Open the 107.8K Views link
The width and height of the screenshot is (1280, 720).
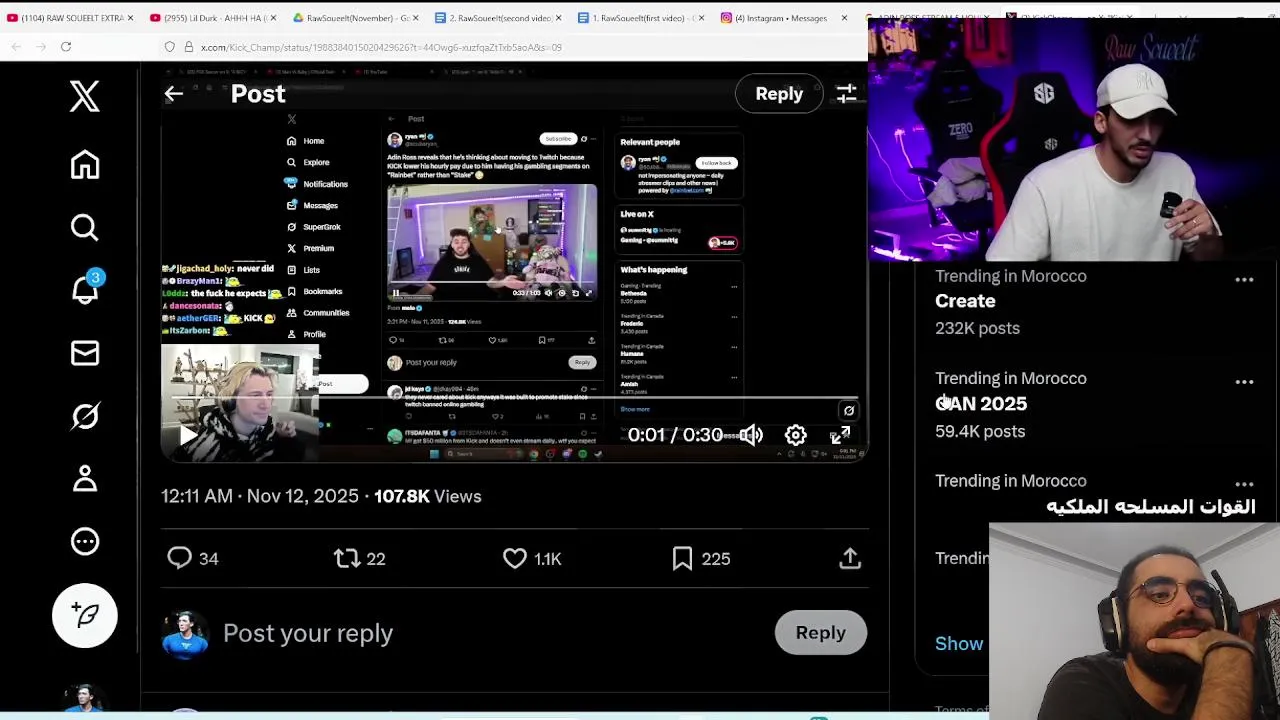coord(427,496)
